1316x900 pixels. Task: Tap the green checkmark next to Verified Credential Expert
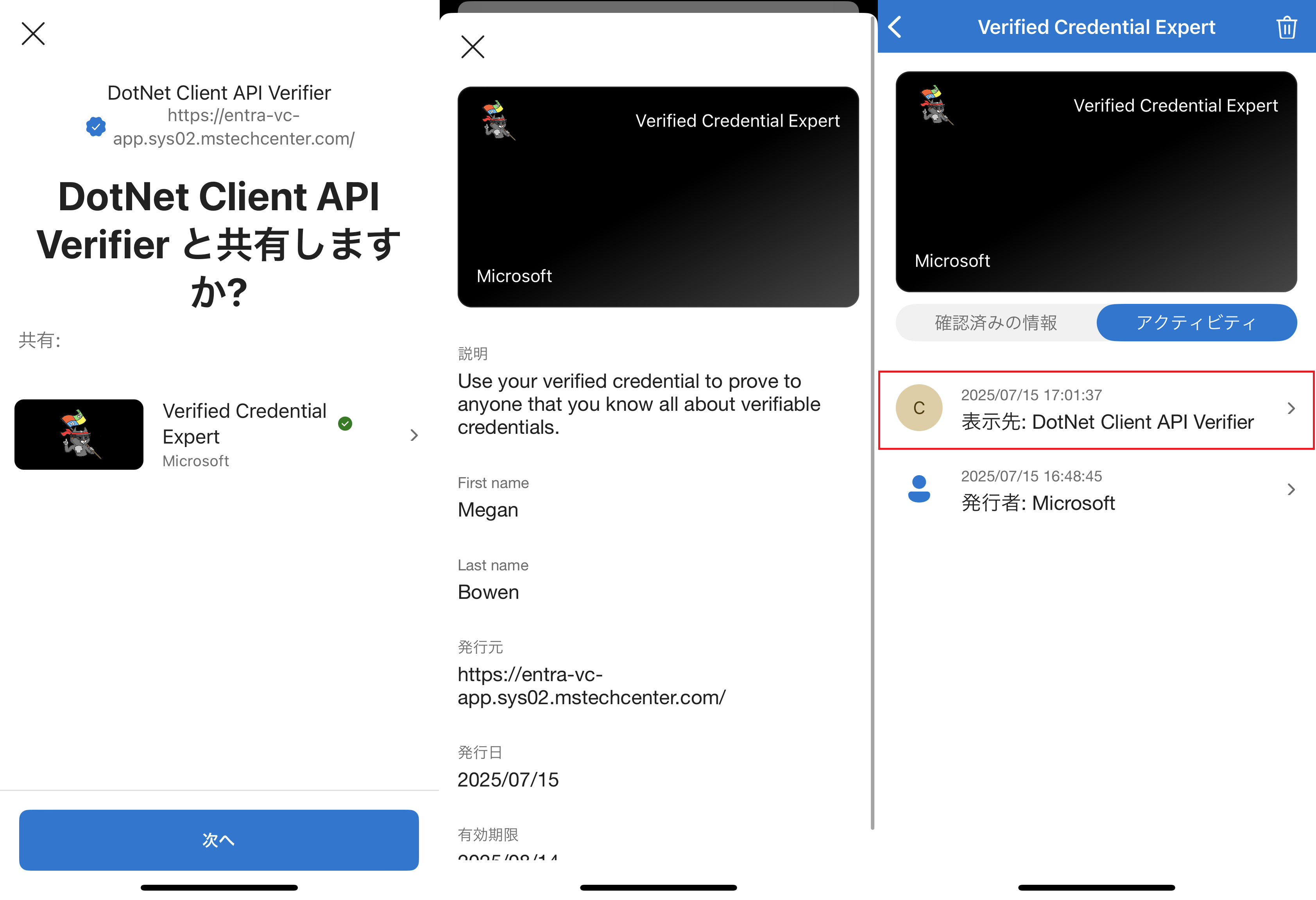(345, 423)
